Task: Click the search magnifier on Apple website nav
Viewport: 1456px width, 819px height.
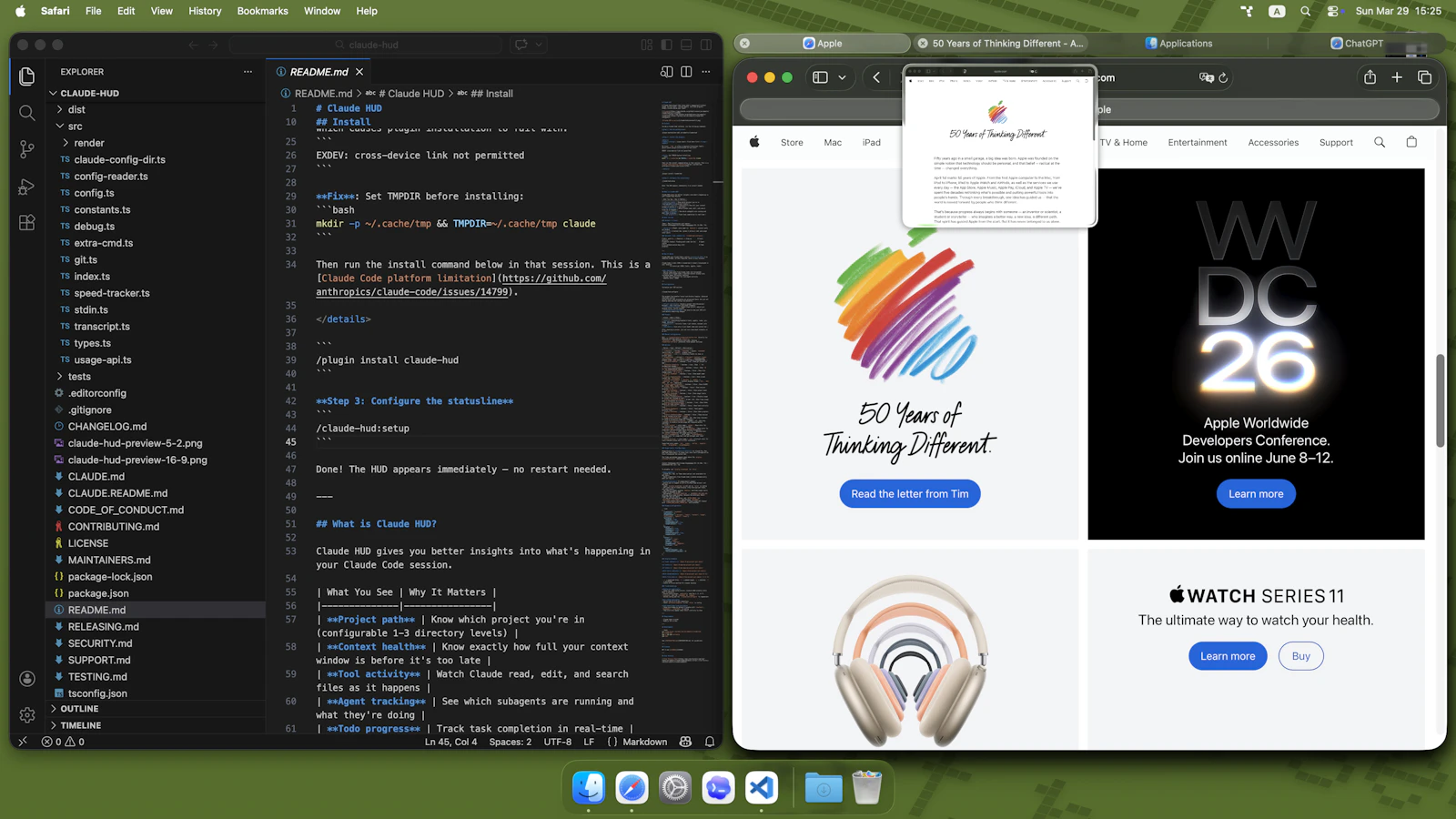Action: [1380, 142]
